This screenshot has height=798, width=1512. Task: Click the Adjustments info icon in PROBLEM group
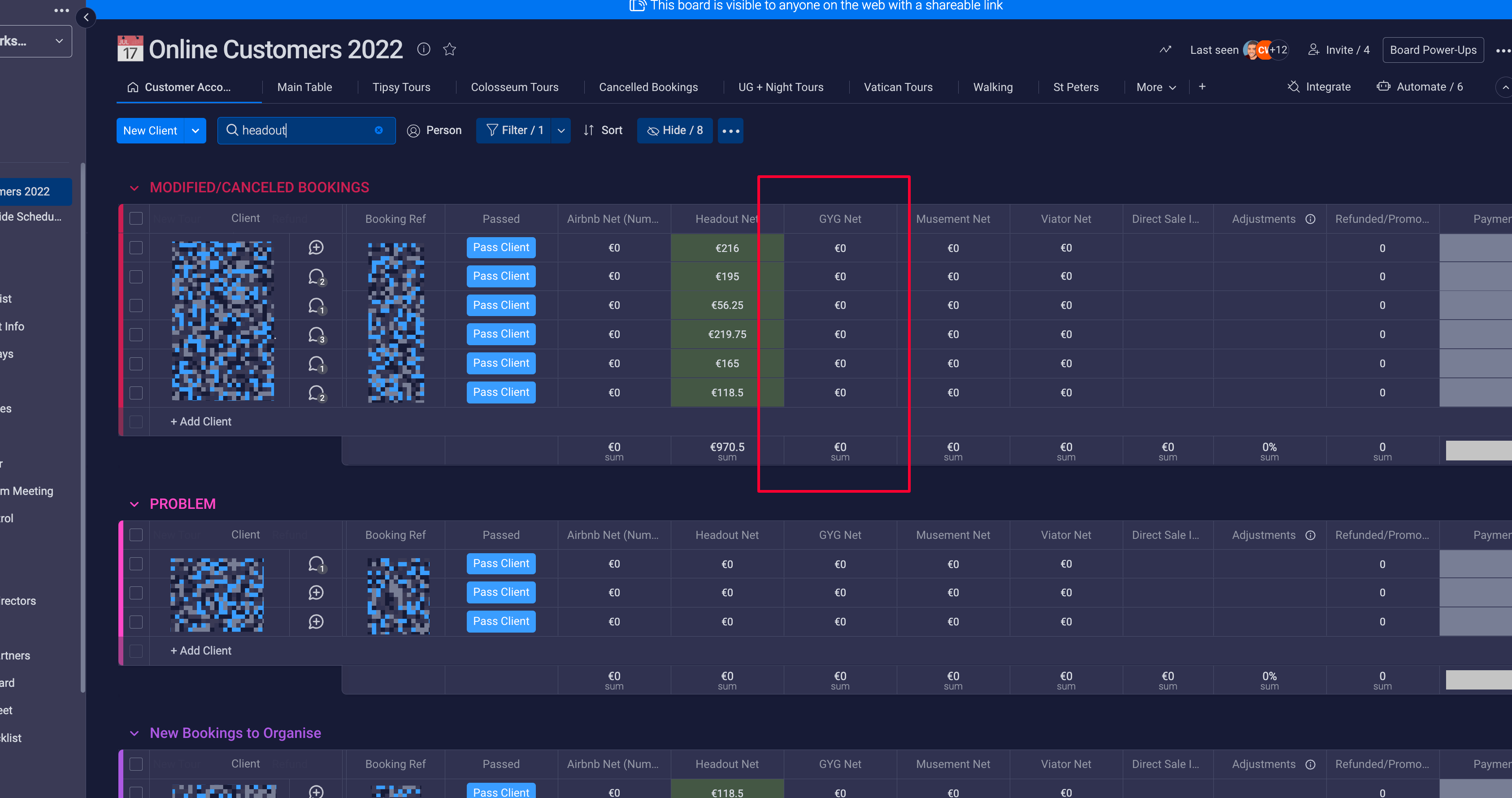[x=1310, y=535]
